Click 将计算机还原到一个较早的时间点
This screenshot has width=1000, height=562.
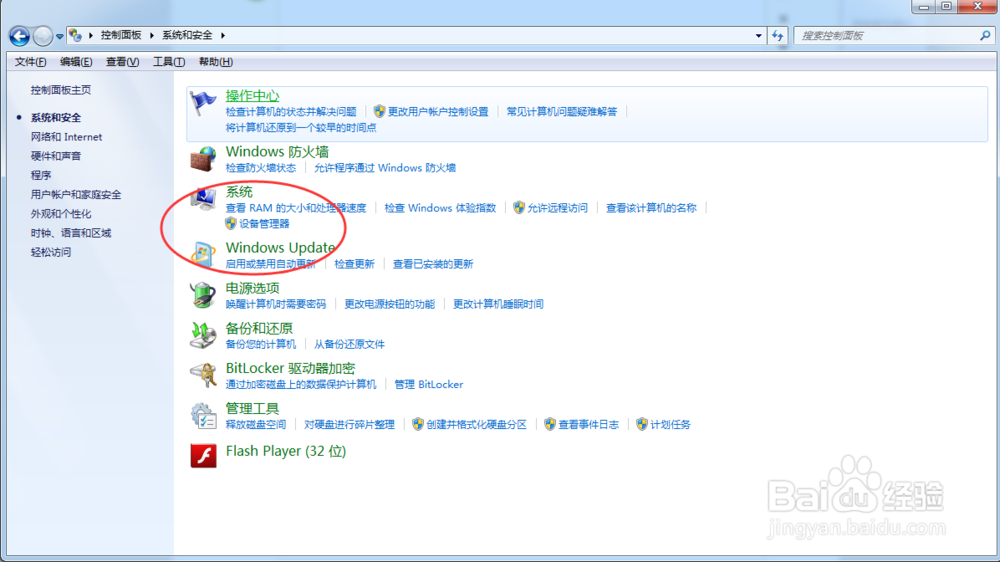(301, 128)
